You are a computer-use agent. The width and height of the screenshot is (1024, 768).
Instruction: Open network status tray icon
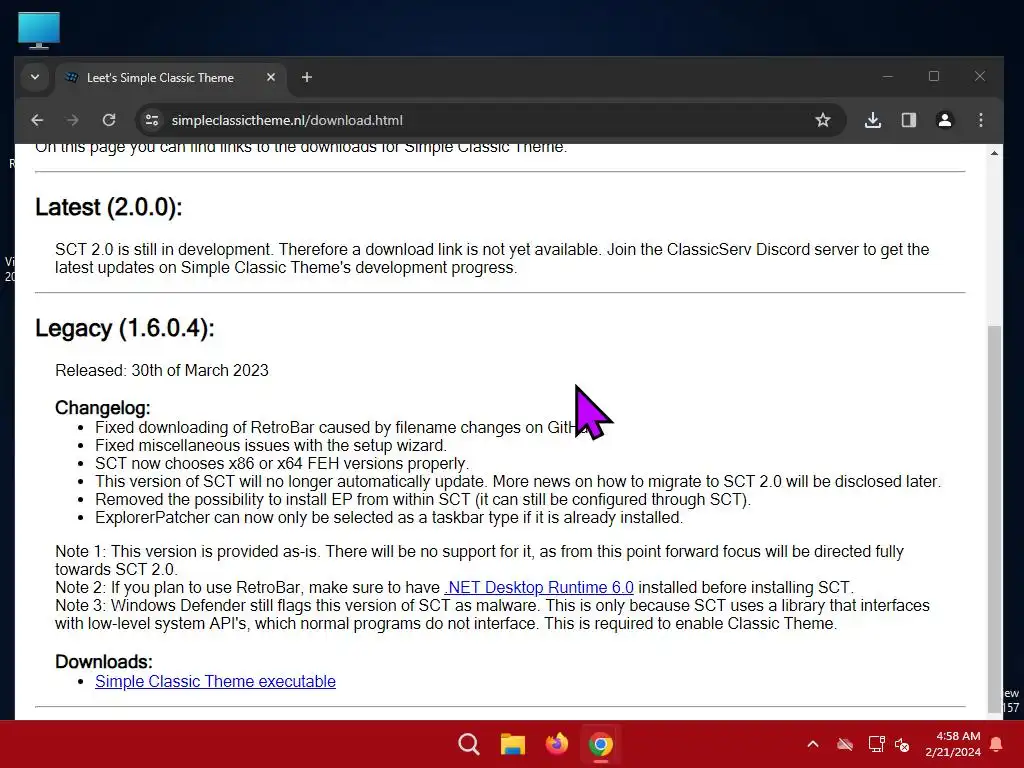click(876, 744)
